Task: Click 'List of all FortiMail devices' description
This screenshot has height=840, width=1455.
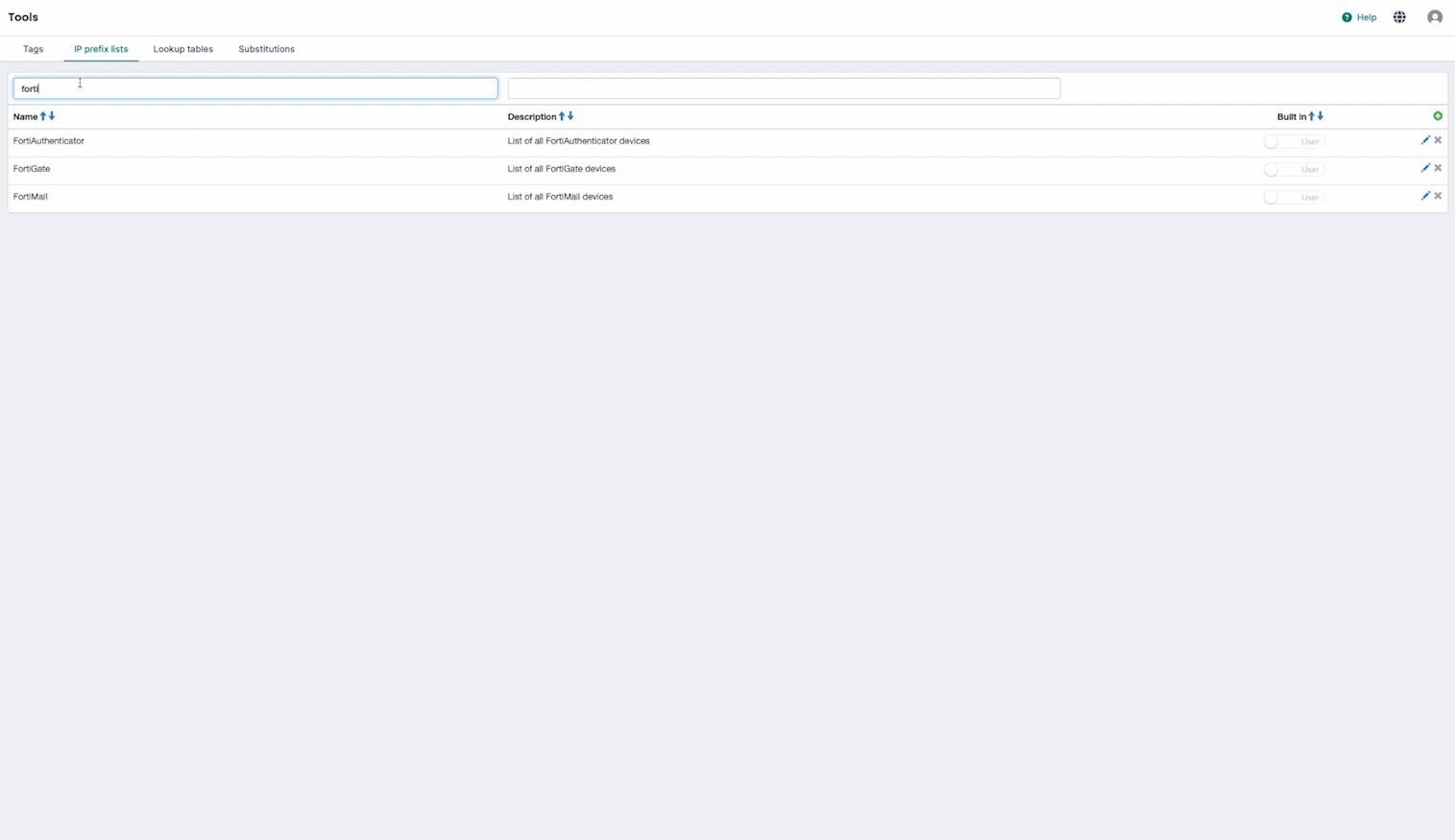Action: 560,197
